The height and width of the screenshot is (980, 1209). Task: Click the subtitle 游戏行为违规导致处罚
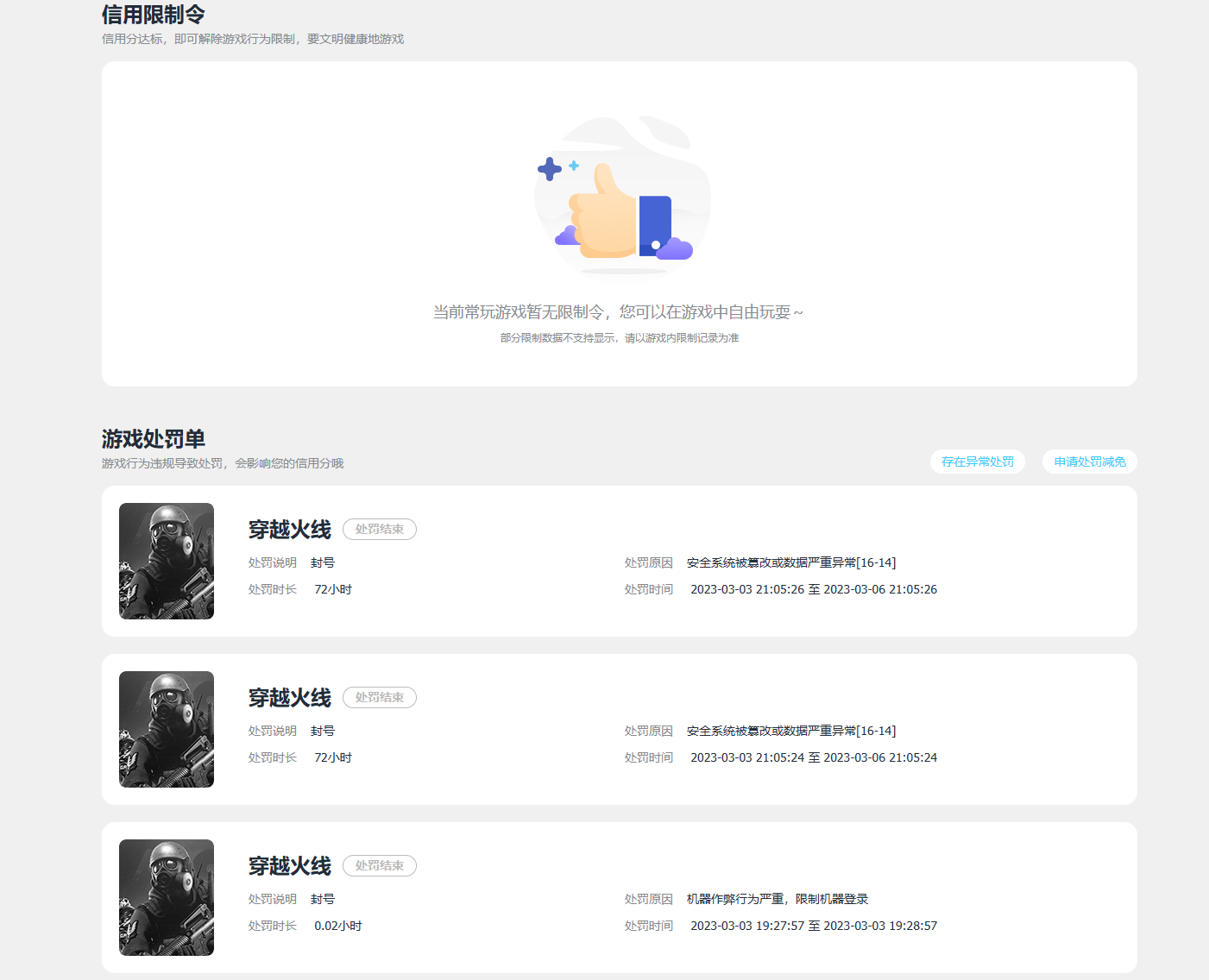(x=162, y=463)
